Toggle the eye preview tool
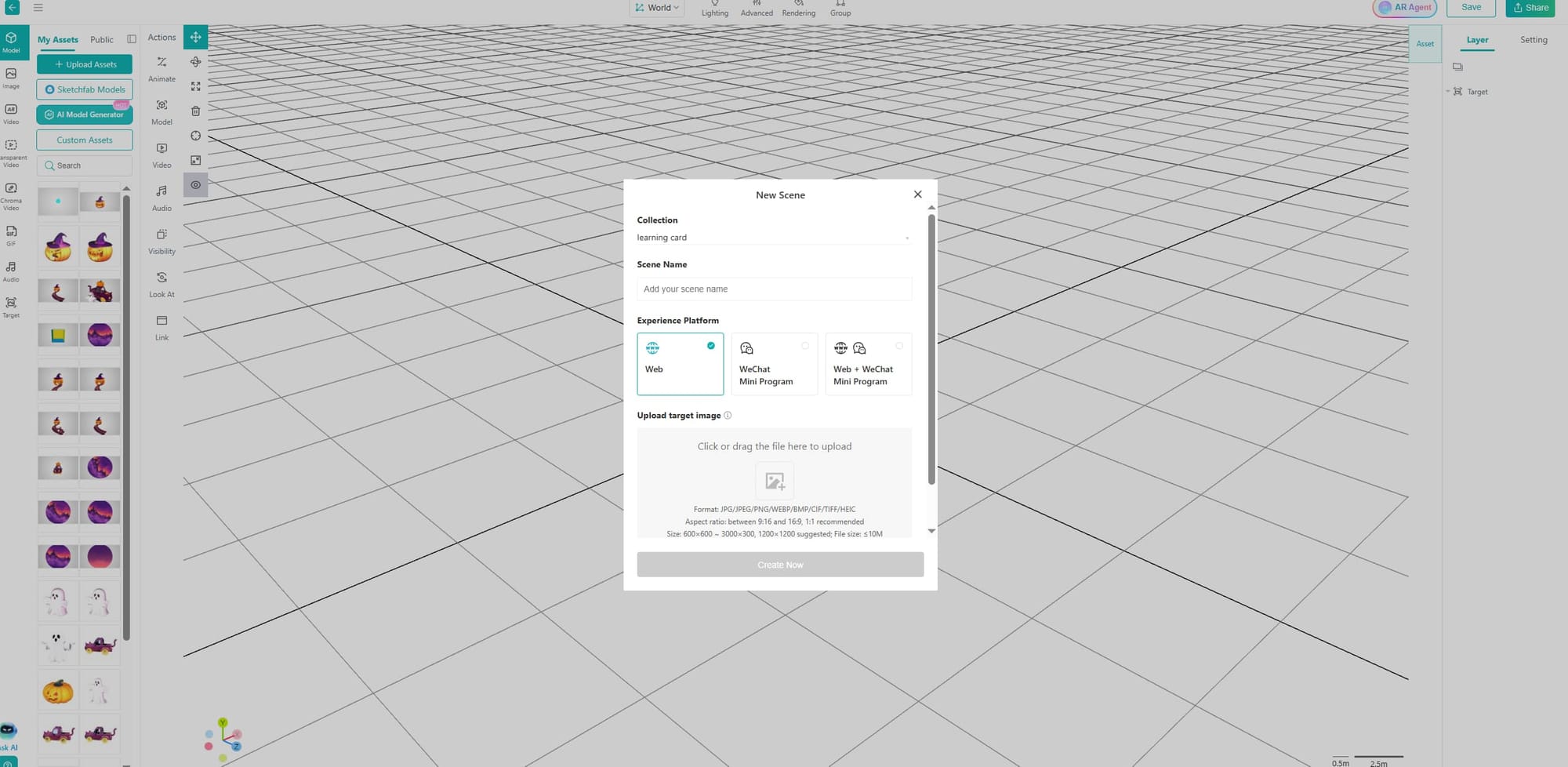Viewport: 1568px width, 767px height. (195, 185)
